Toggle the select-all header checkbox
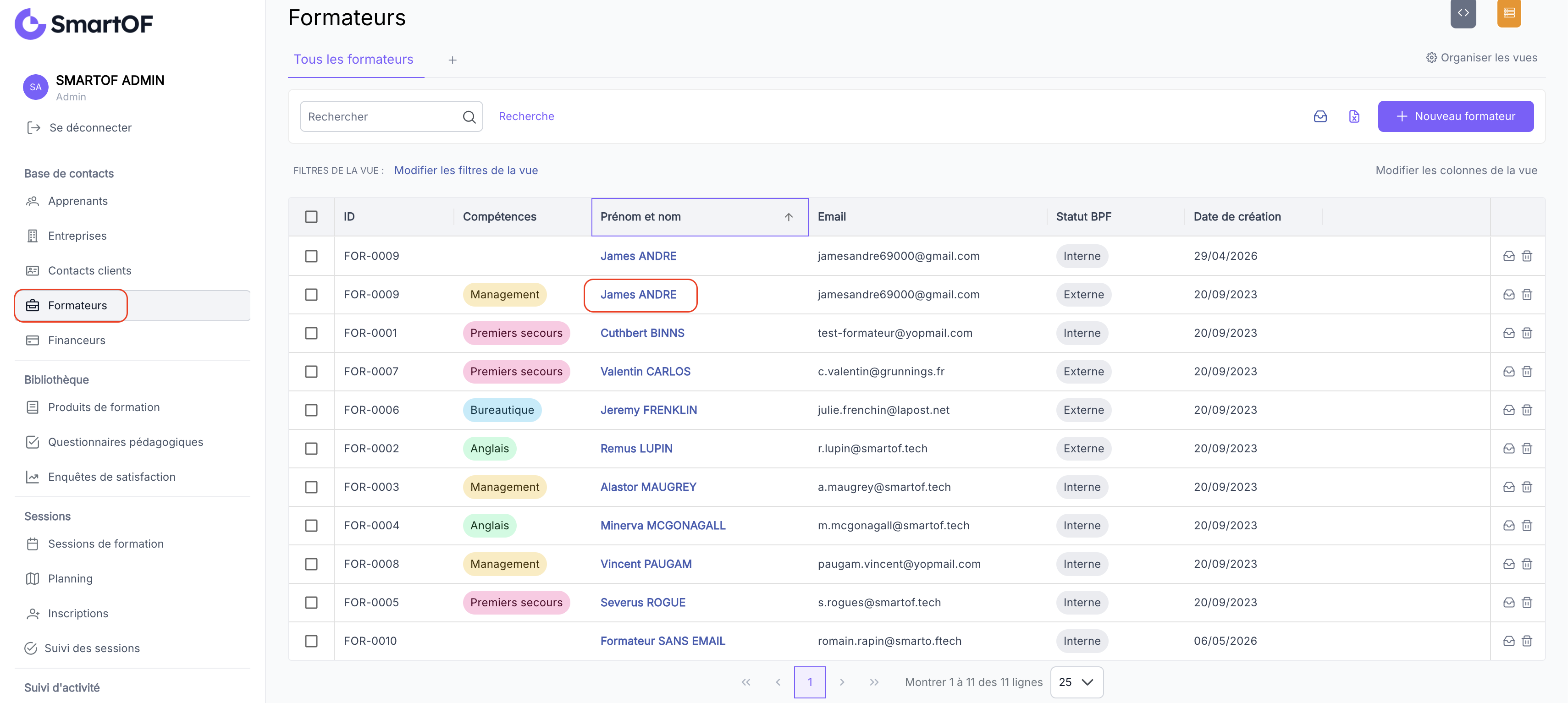This screenshot has height=703, width=1568. (x=311, y=217)
